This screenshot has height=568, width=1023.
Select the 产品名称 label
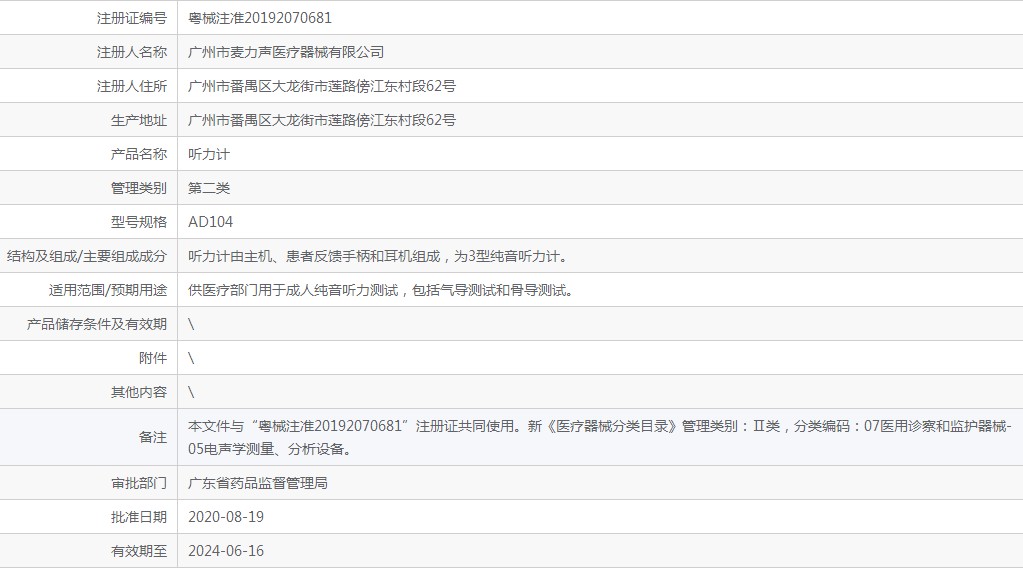(139, 154)
